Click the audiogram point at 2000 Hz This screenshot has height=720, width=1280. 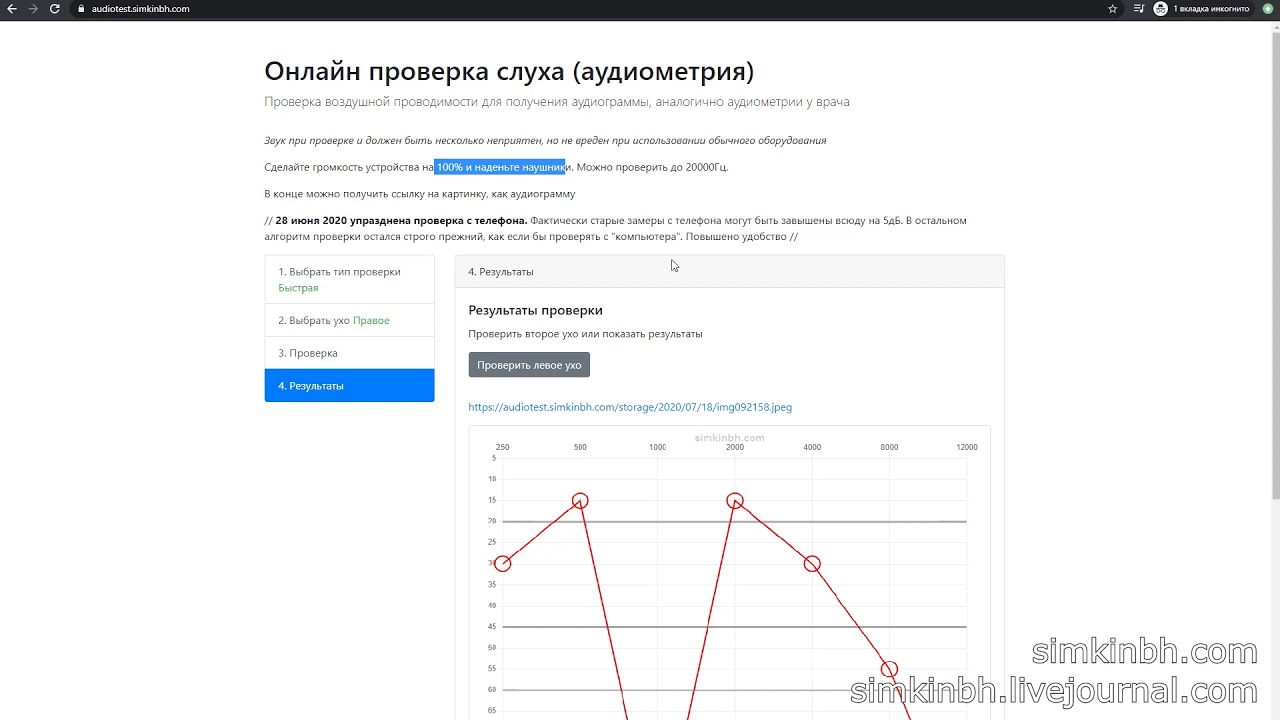[x=735, y=500]
